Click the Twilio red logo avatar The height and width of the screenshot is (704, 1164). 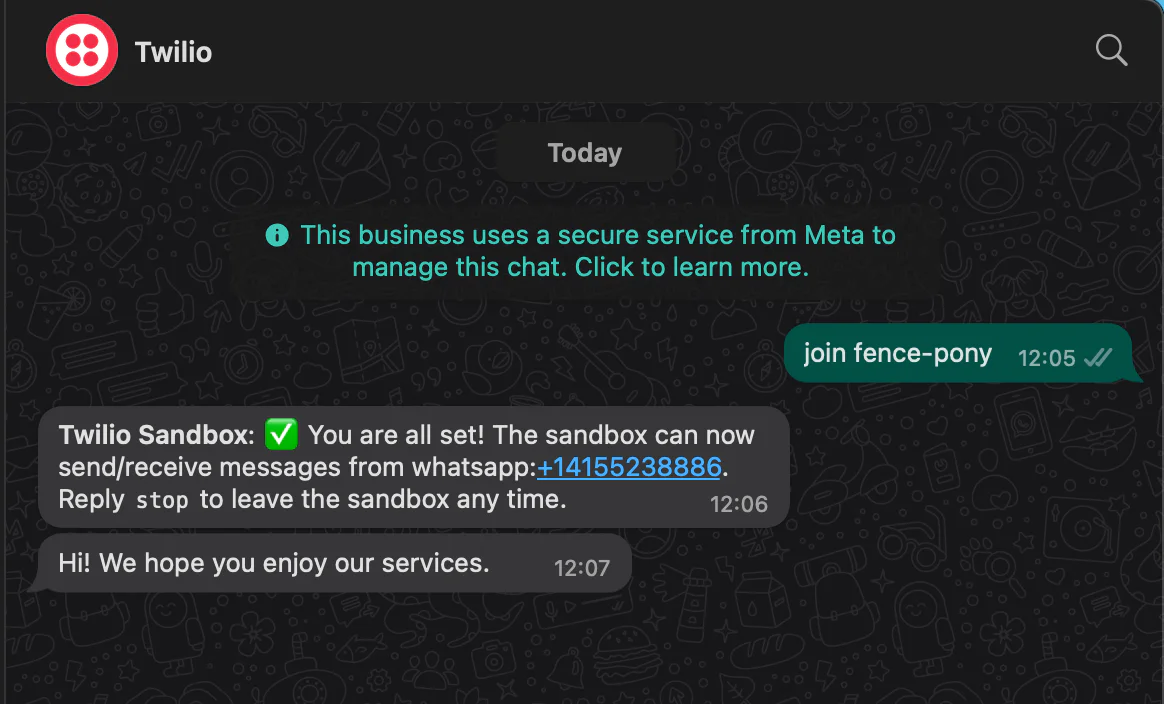coord(82,50)
